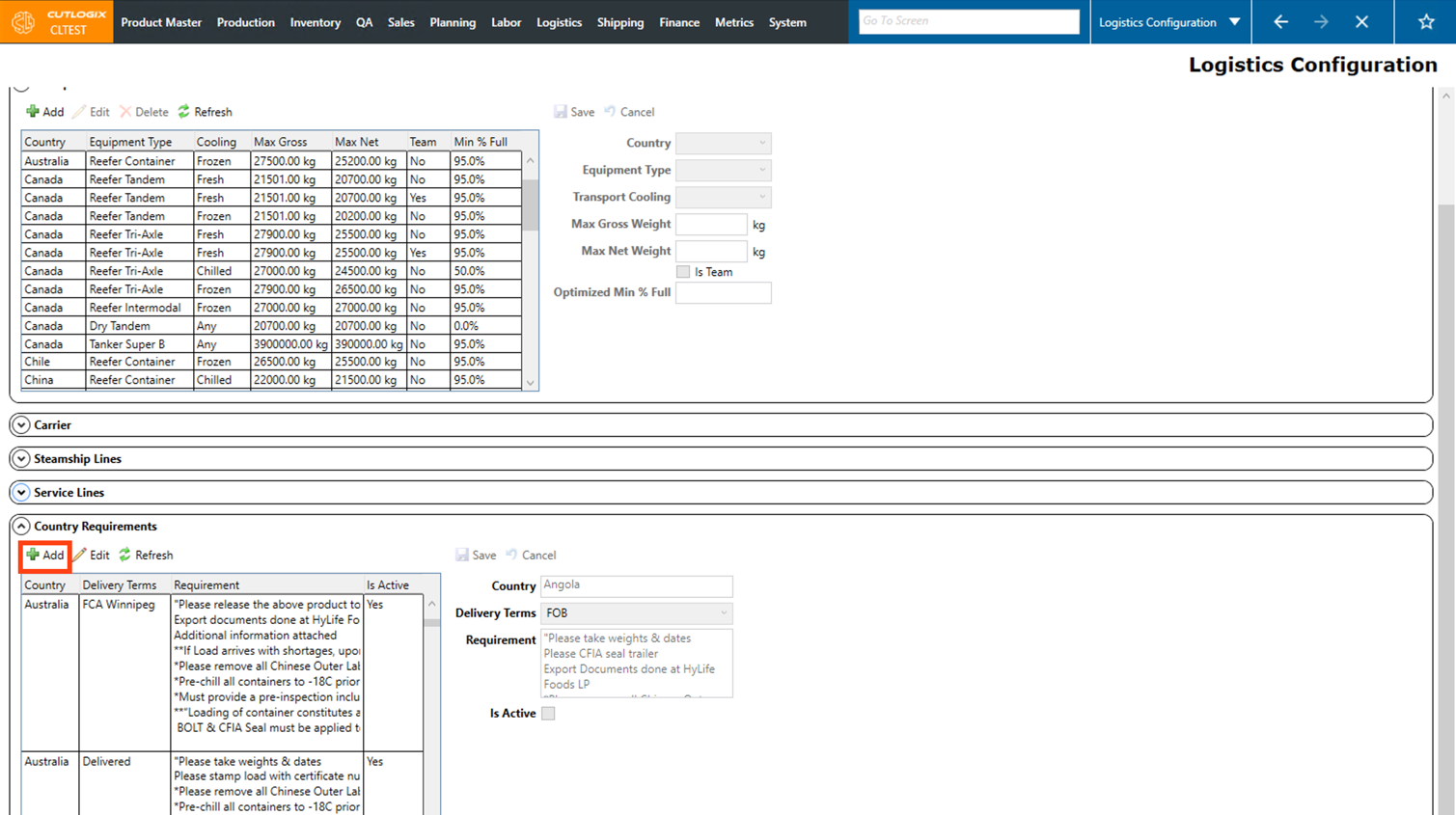Click the forward arrow navigation icon
The height and width of the screenshot is (815, 1456).
(1321, 21)
